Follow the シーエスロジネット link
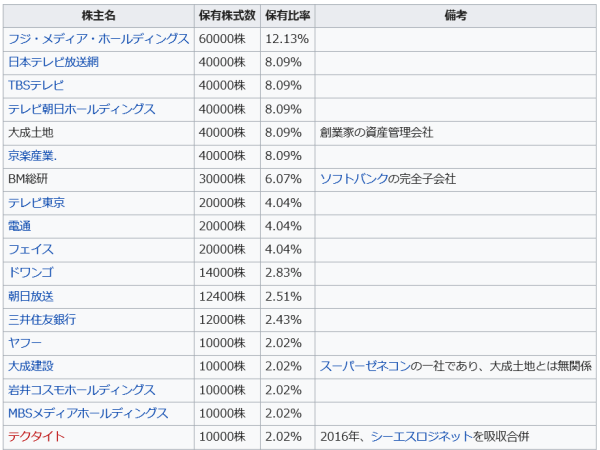The image size is (600, 450). click(417, 437)
